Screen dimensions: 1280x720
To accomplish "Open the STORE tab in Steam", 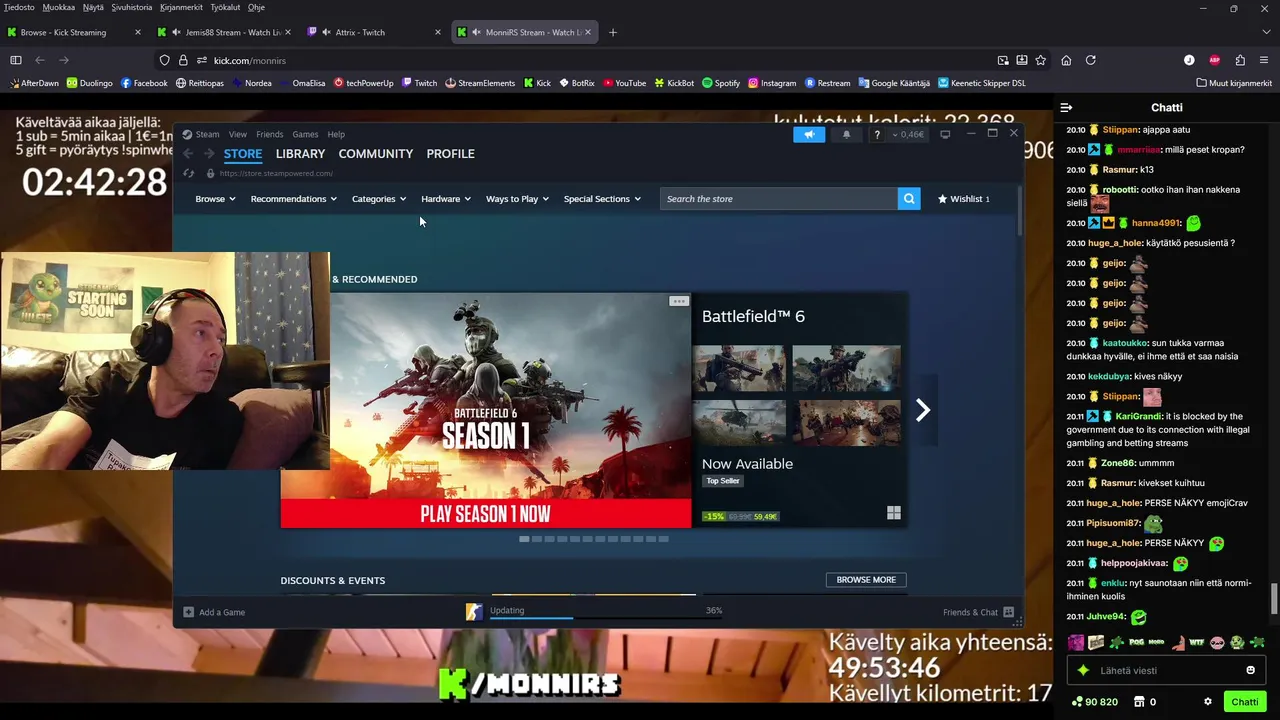I will pyautogui.click(x=243, y=154).
